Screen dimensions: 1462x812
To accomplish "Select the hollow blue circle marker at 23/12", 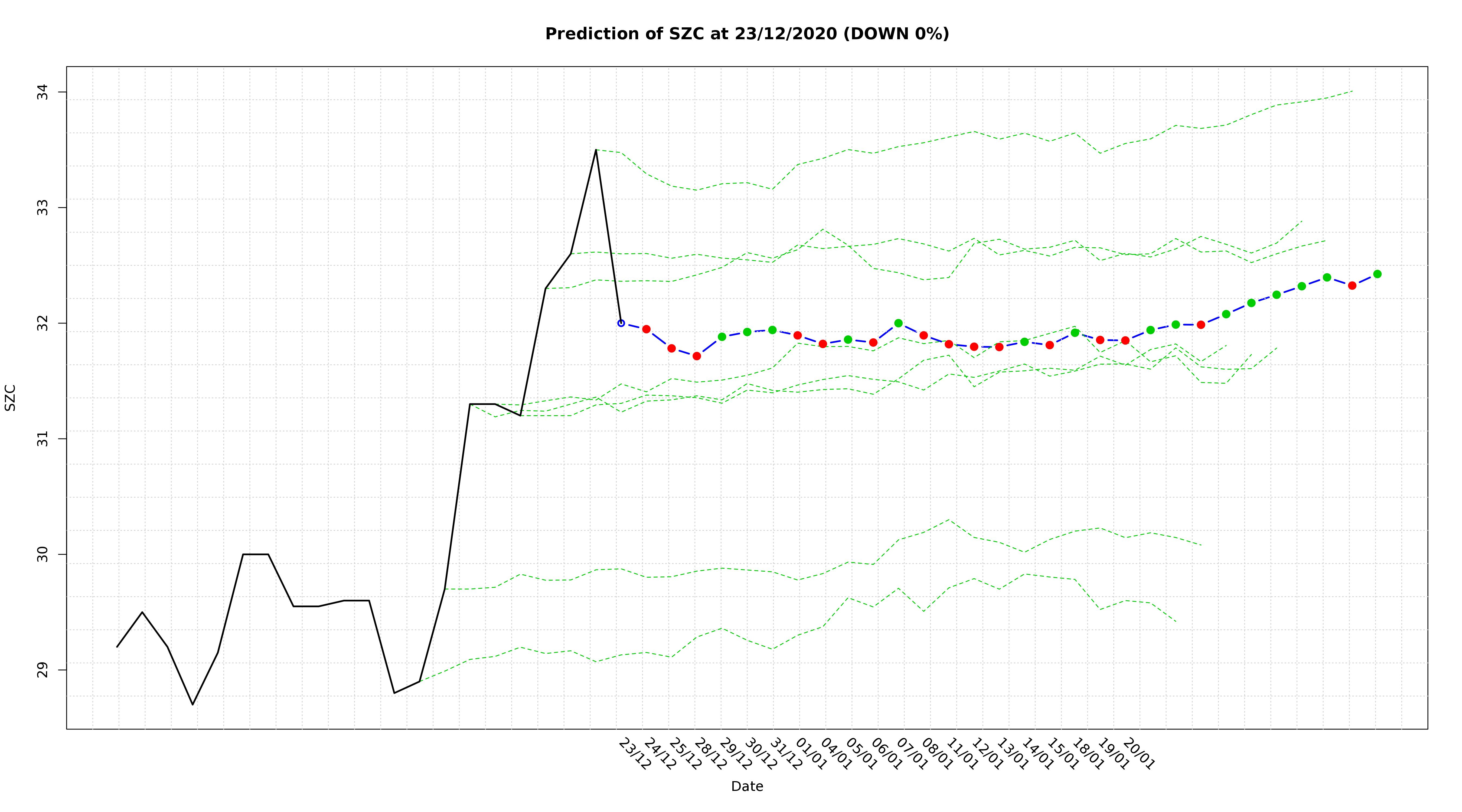I will pos(621,323).
